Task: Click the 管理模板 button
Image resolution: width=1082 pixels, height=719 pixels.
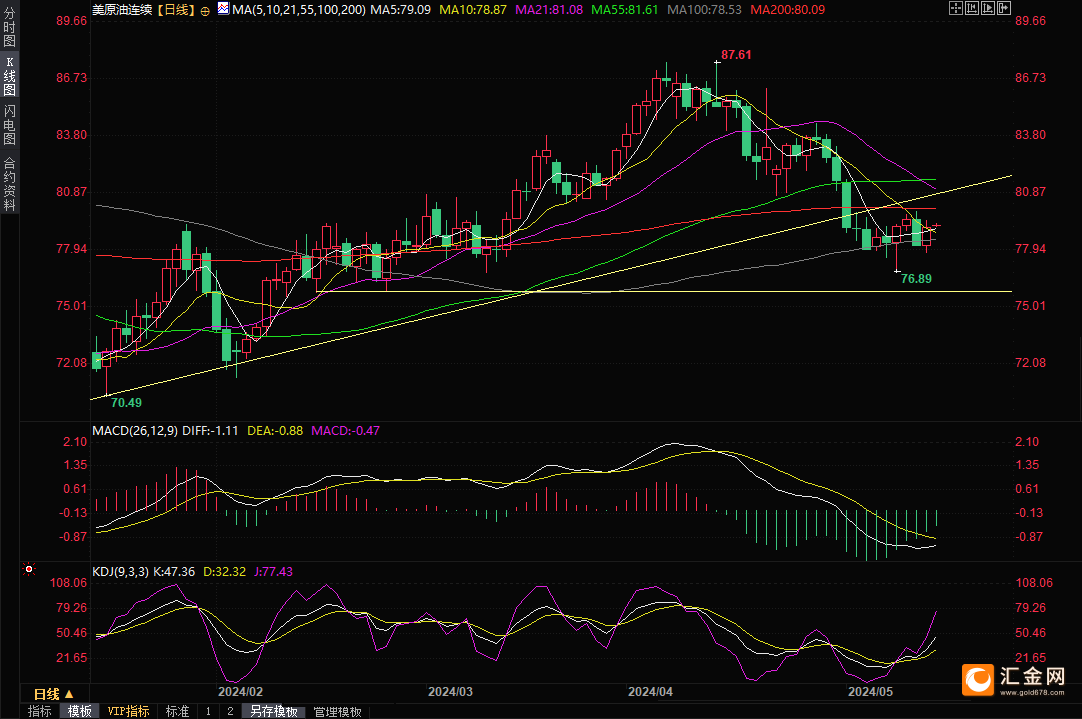Action: [x=338, y=711]
